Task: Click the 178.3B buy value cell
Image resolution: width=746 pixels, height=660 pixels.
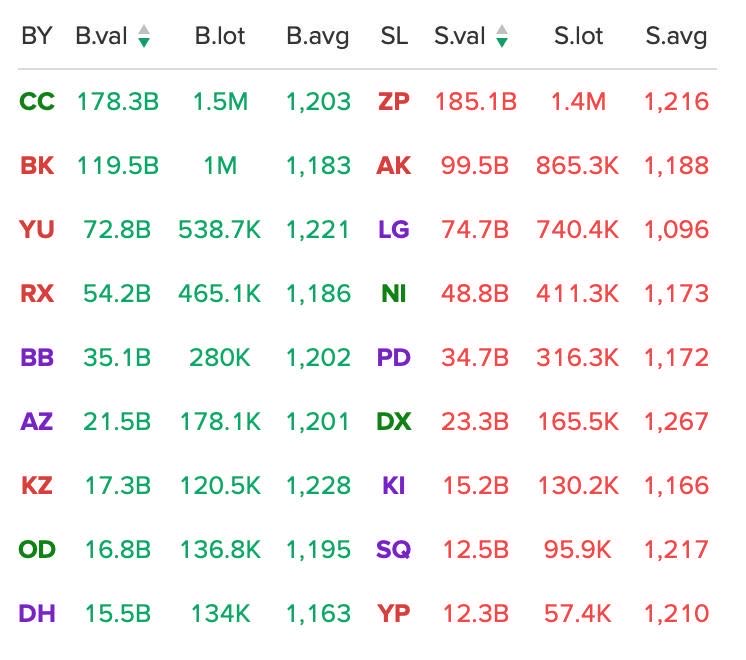Action: pos(117,101)
